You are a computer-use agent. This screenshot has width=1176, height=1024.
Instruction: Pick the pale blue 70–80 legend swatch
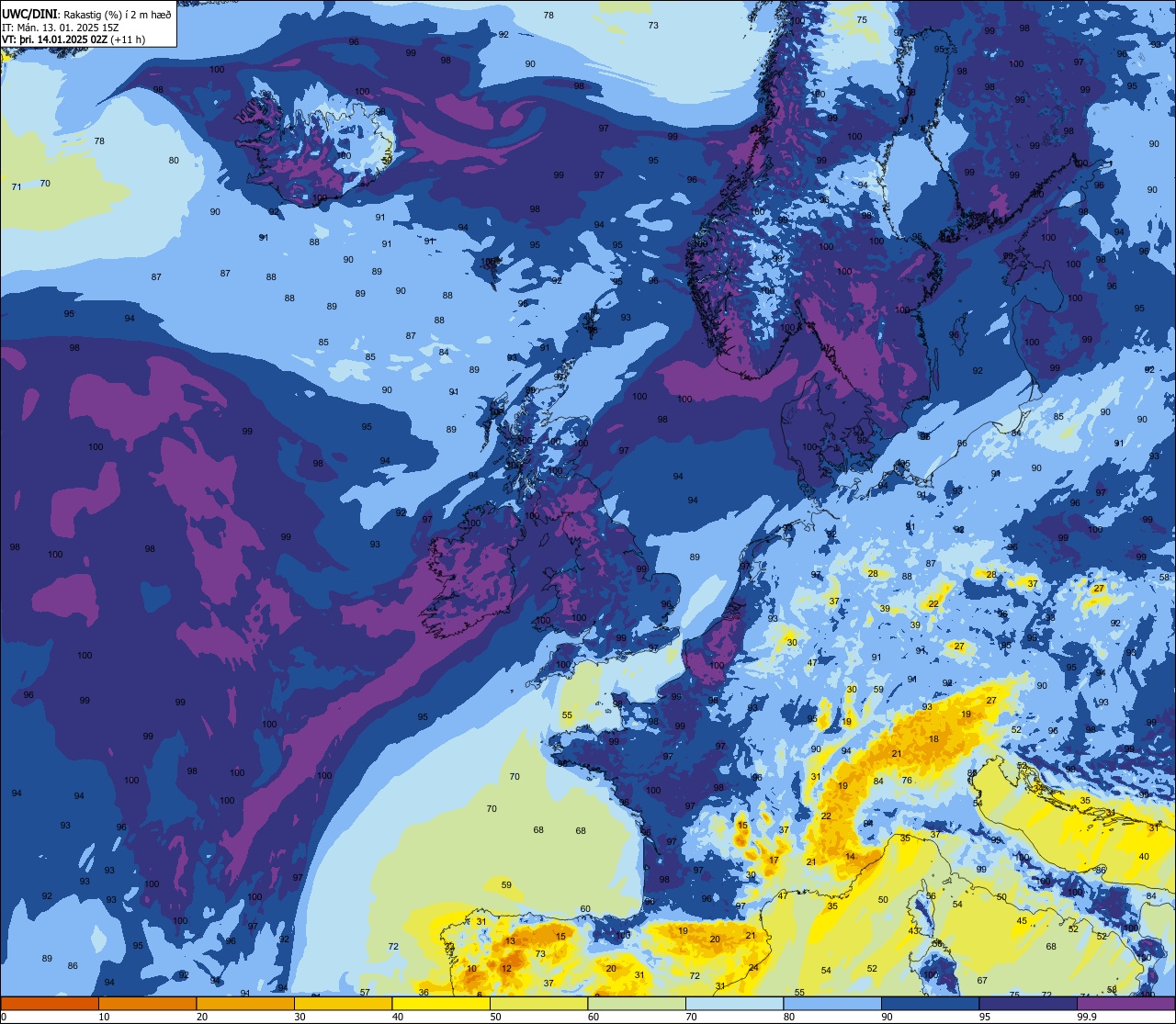coord(734,1003)
